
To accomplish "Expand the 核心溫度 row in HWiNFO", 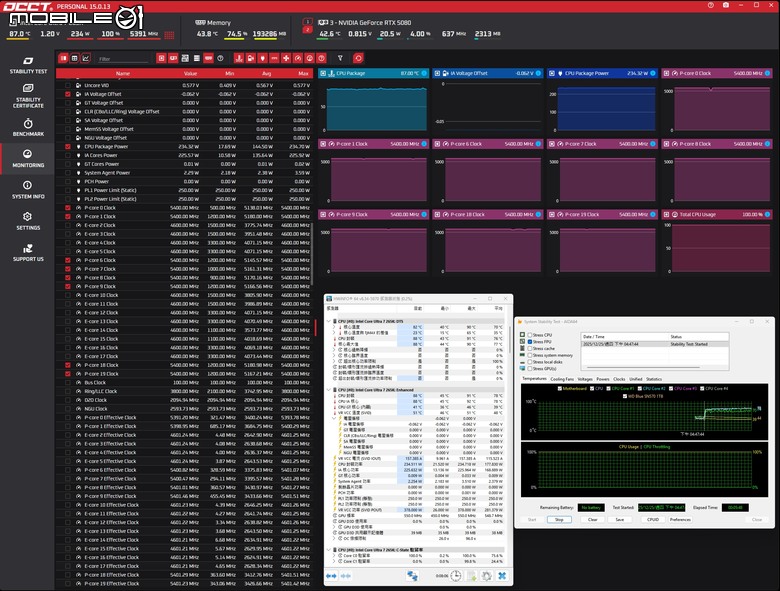I will pyautogui.click(x=334, y=327).
